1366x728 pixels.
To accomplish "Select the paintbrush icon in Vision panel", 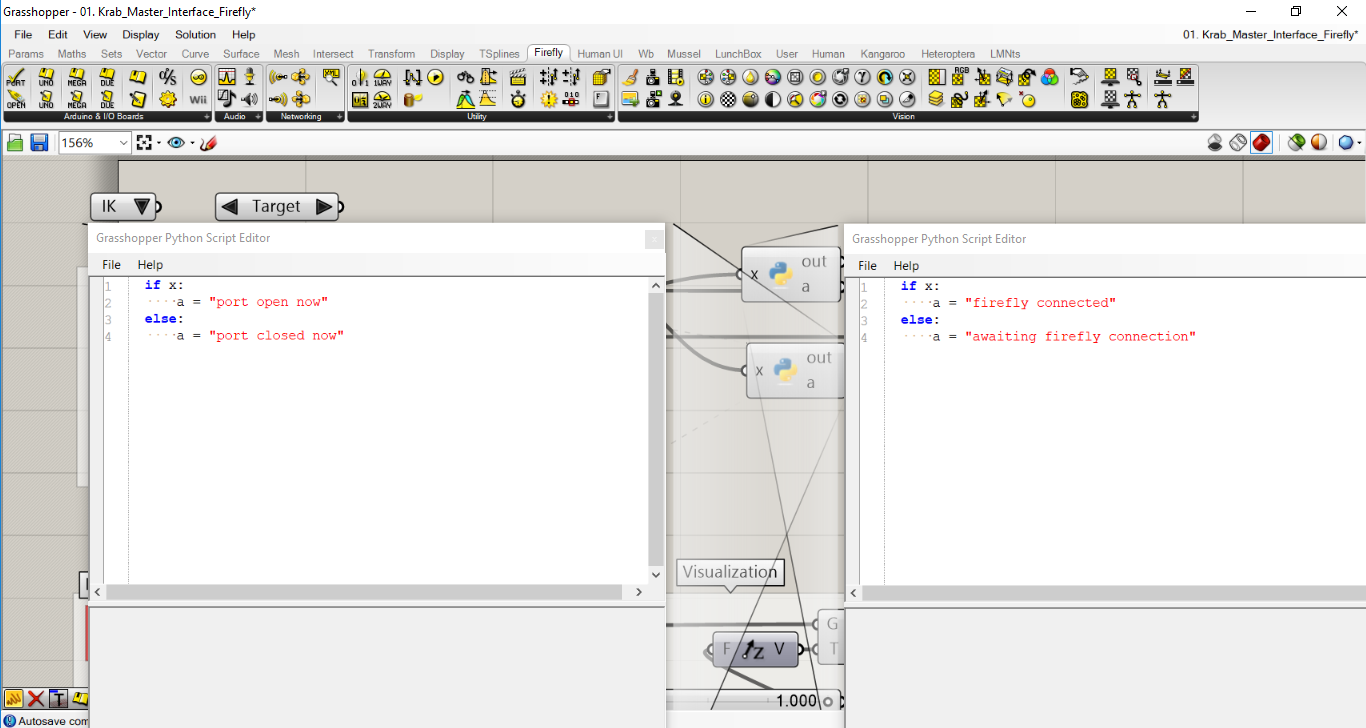I will click(630, 77).
